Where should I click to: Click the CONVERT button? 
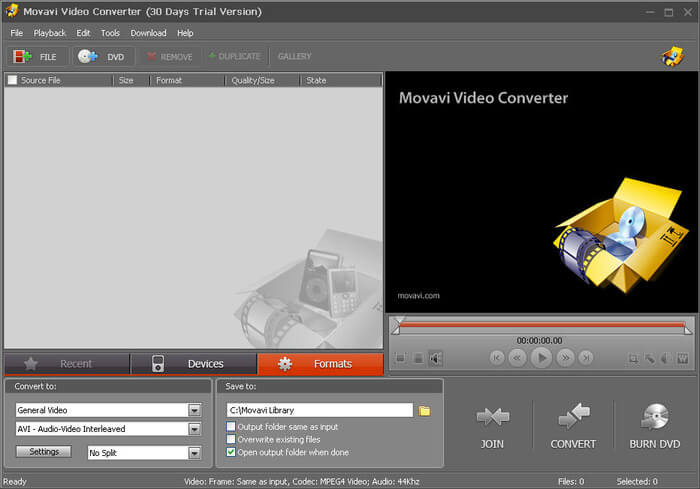573,426
